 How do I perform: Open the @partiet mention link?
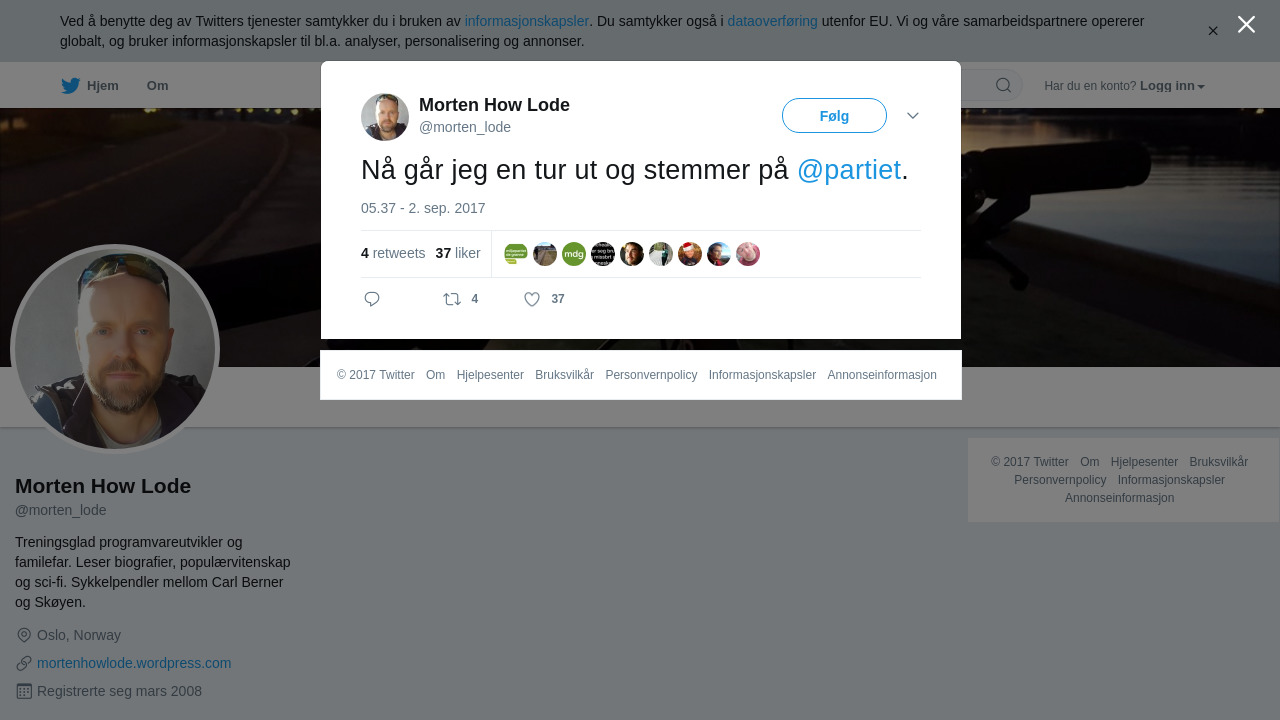[x=849, y=170]
